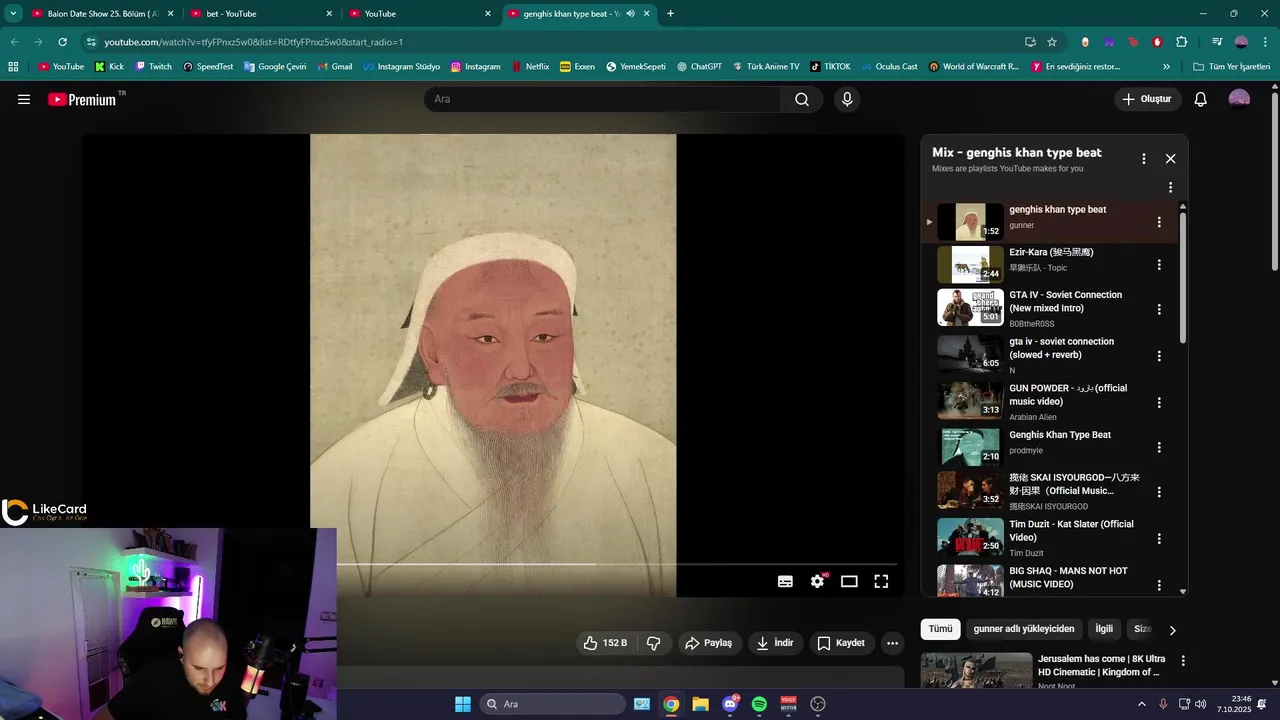Open the Kick bookmark
This screenshot has height=720, width=1280.
110,67
